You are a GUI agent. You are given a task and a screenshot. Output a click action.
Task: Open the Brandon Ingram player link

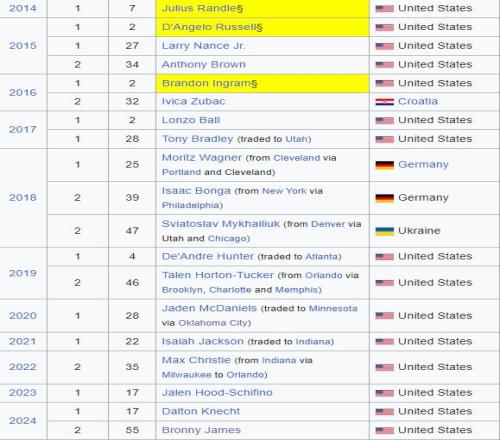[x=207, y=83]
